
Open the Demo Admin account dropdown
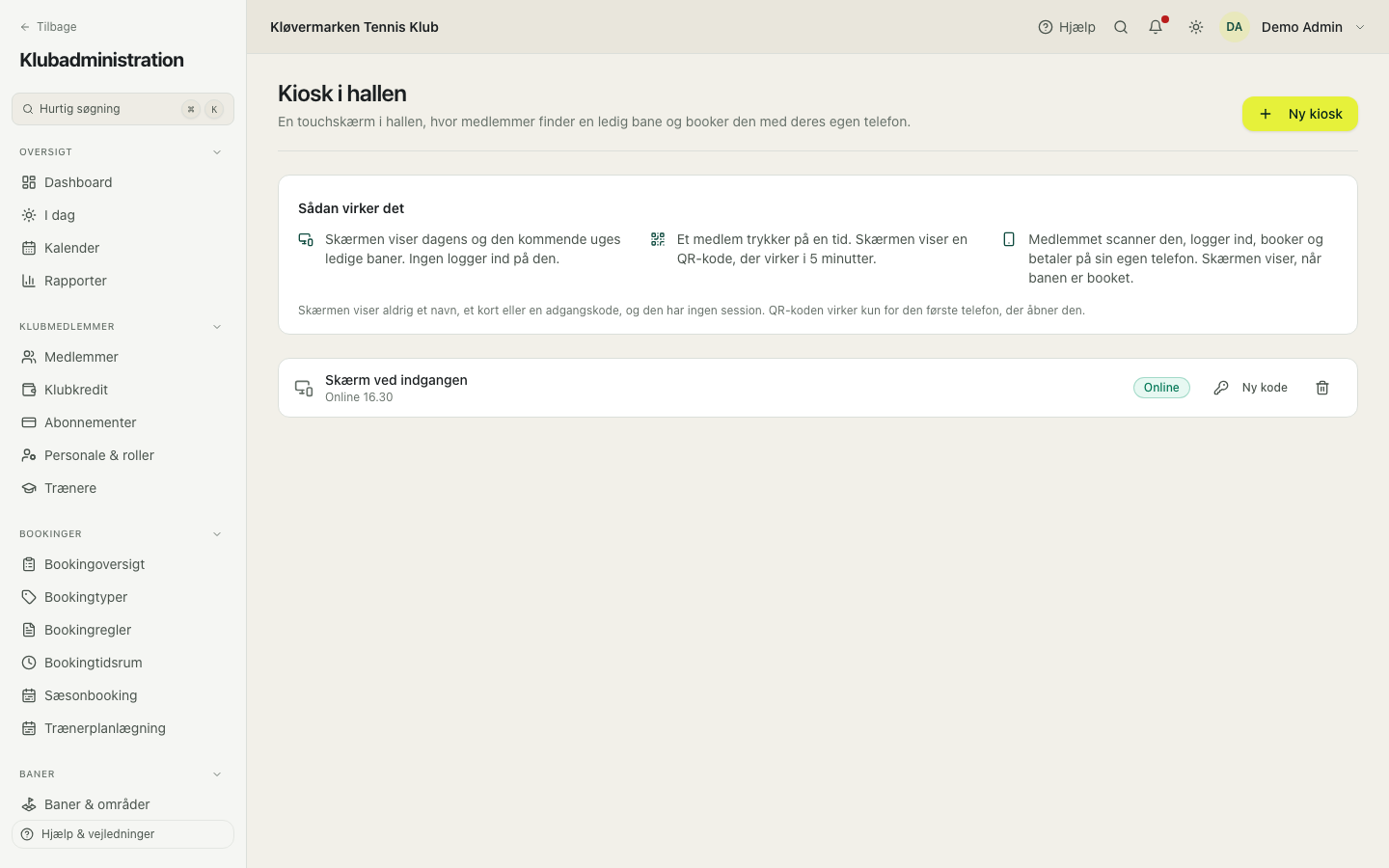click(x=1294, y=27)
